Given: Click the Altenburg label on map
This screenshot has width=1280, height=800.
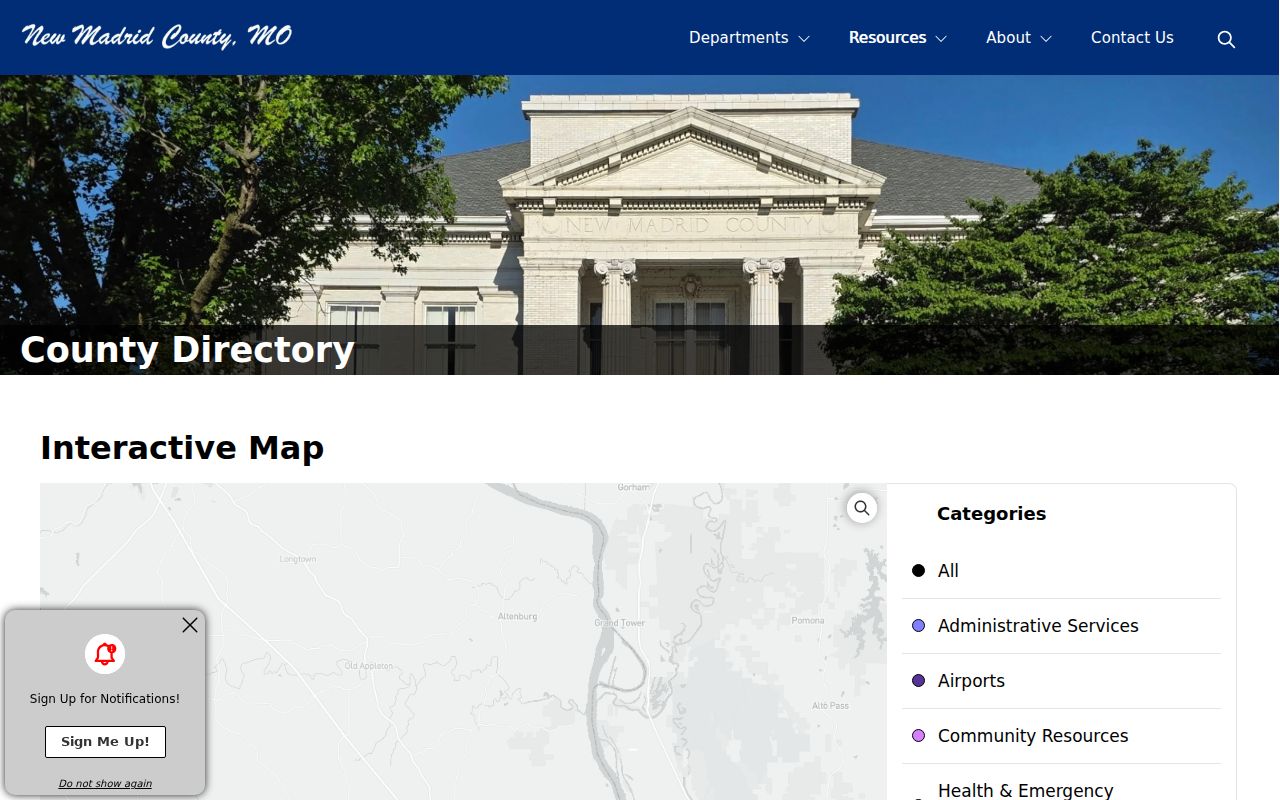Looking at the screenshot, I should click(518, 617).
